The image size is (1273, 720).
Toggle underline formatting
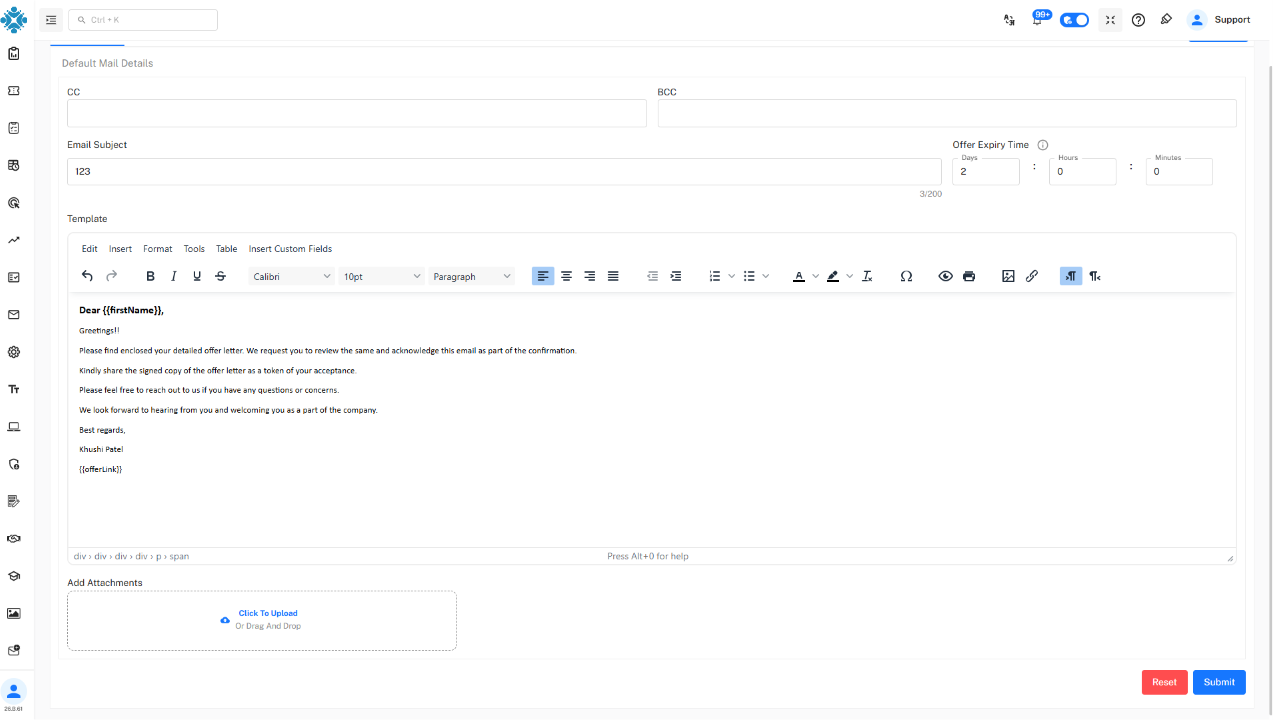point(197,276)
